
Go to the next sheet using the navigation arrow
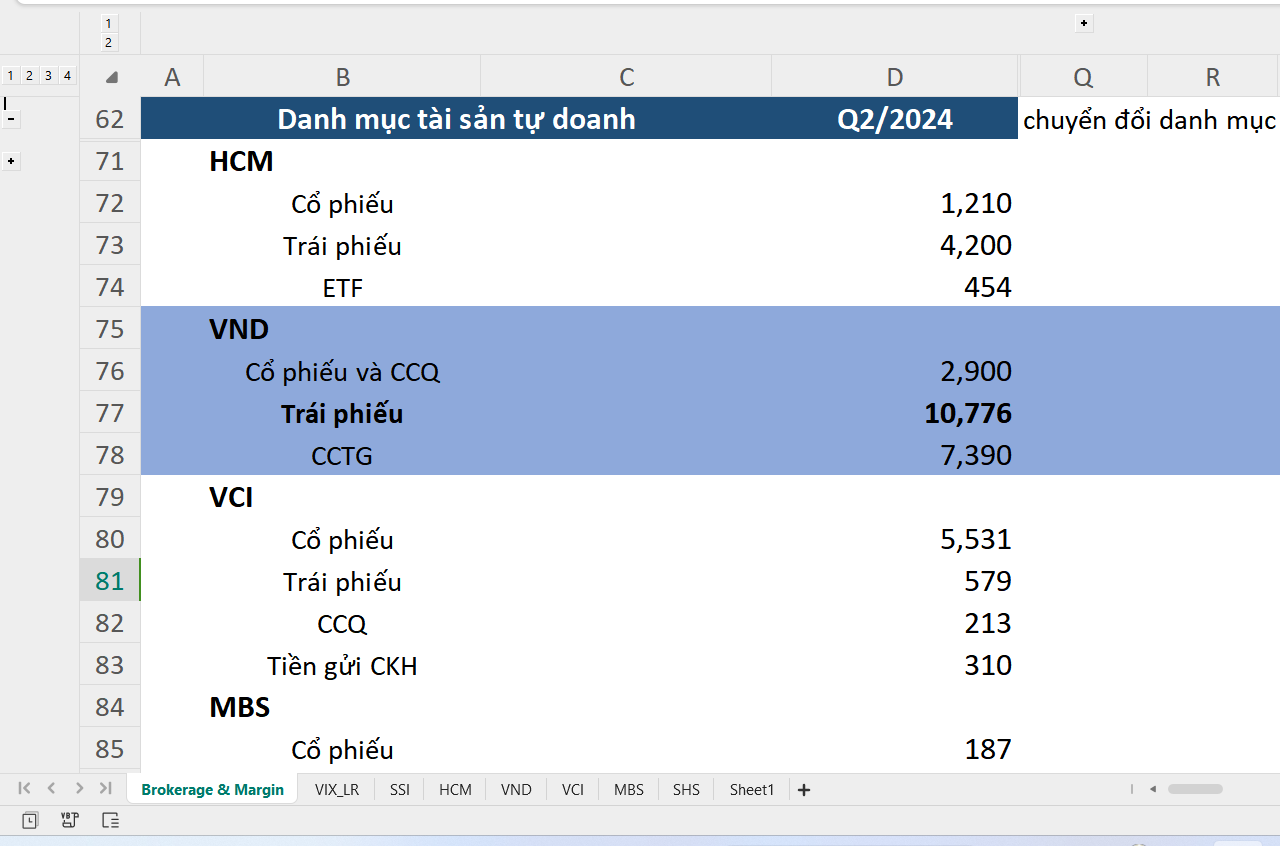click(79, 789)
